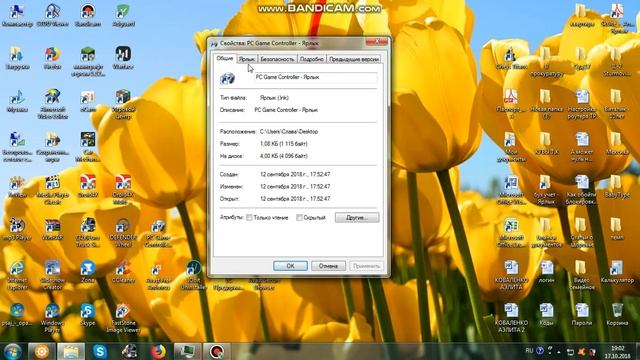This screenshot has height=360, width=640.
Task: Open the Minecraft desktop shortcut
Action: (x=87, y=62)
